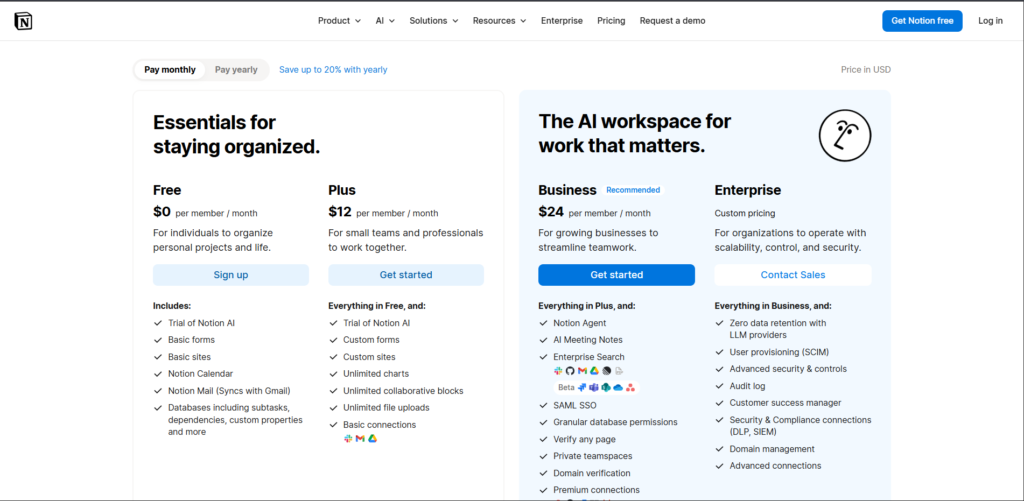Screen dimensions: 1024x501
Task: Click 'Advanced security & controls' row
Action: (x=788, y=369)
